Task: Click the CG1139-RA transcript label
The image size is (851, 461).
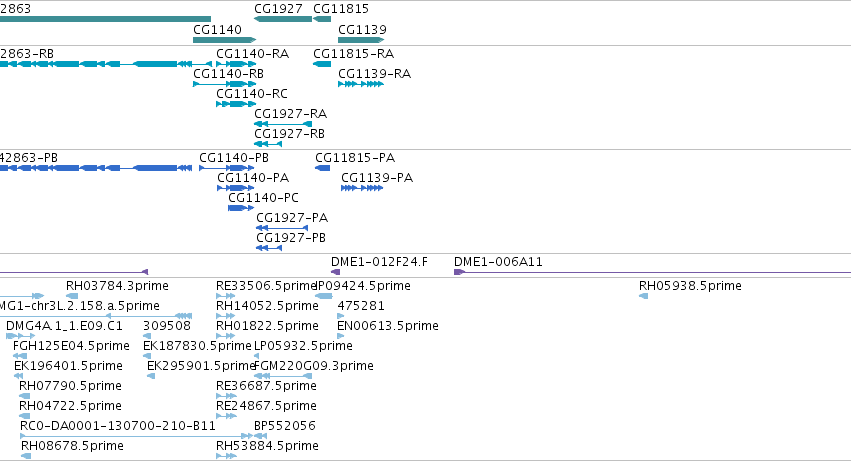Action: (x=374, y=74)
